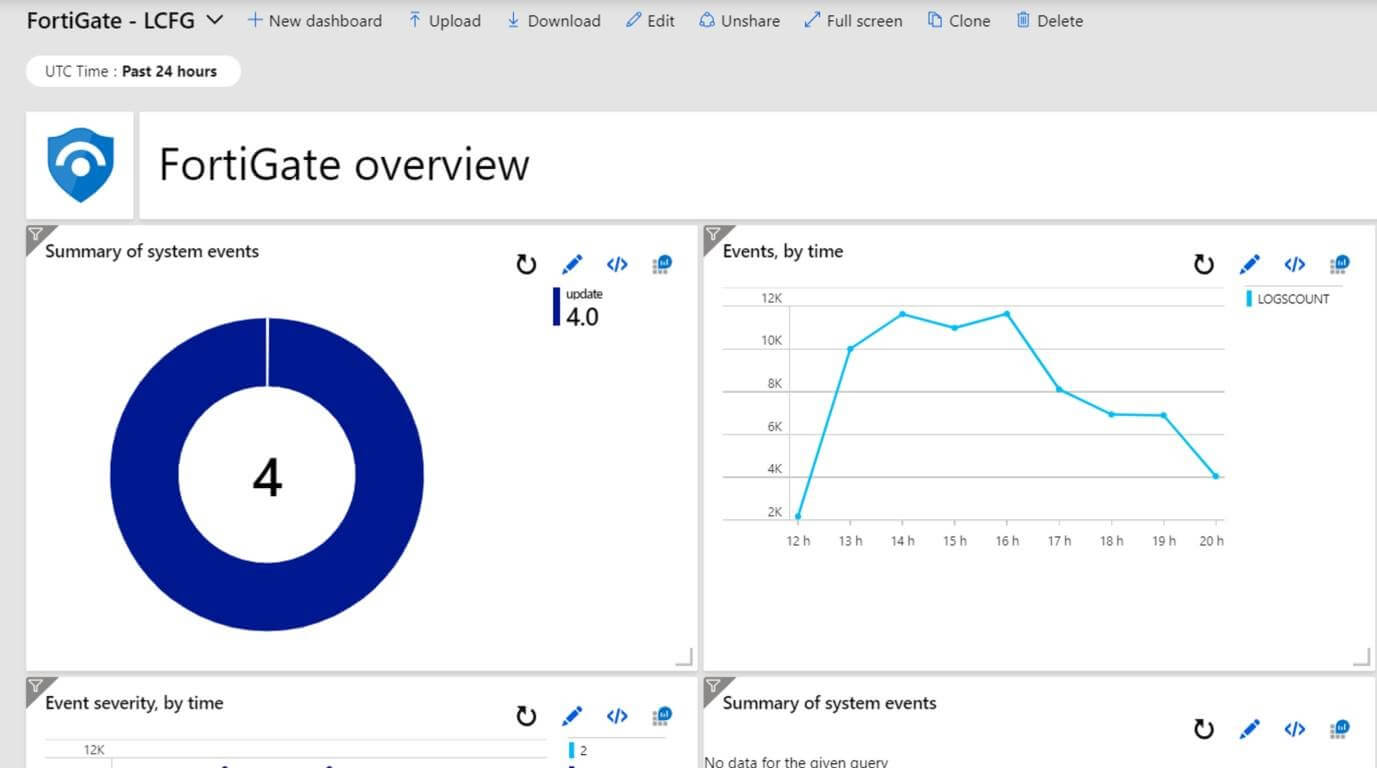Open analytics for first Summary of system events tile
The image size is (1377, 768).
tap(662, 265)
